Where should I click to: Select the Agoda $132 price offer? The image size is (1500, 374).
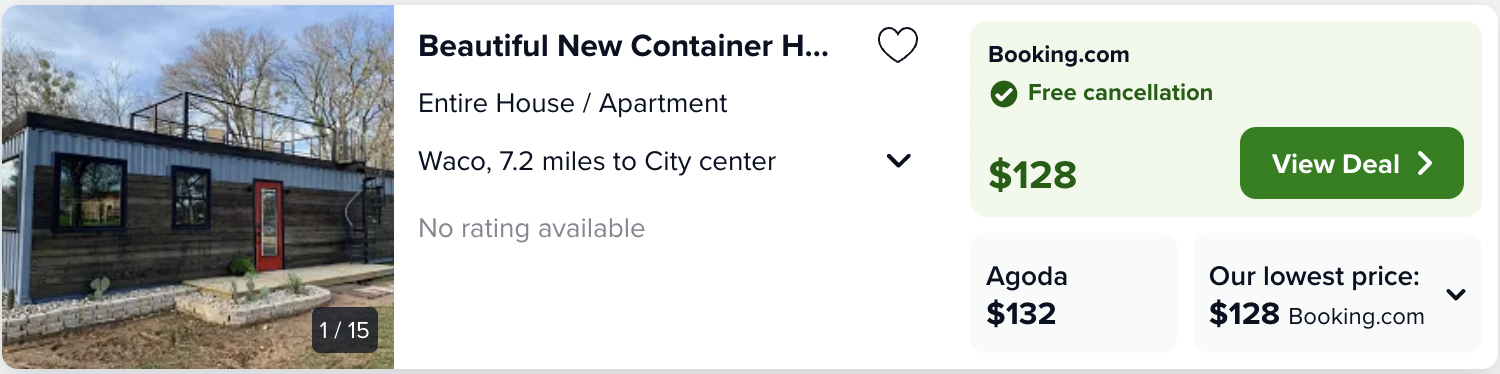(x=1073, y=293)
